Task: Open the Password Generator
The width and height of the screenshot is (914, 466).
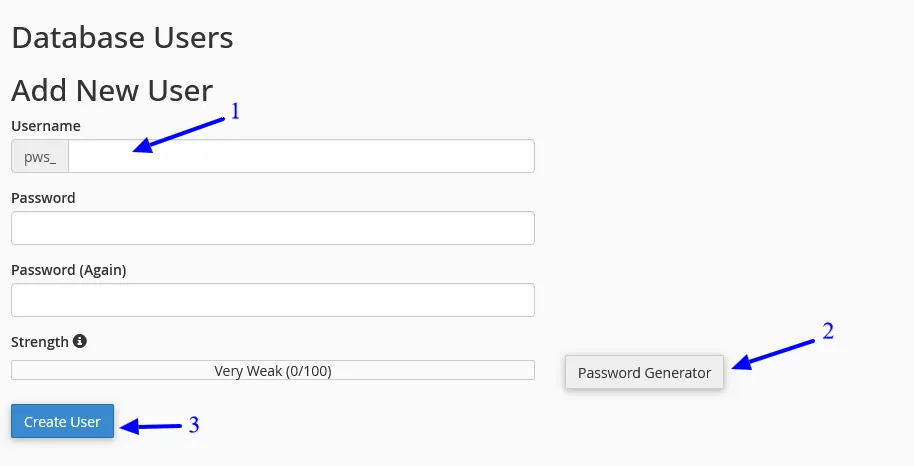Action: [644, 372]
